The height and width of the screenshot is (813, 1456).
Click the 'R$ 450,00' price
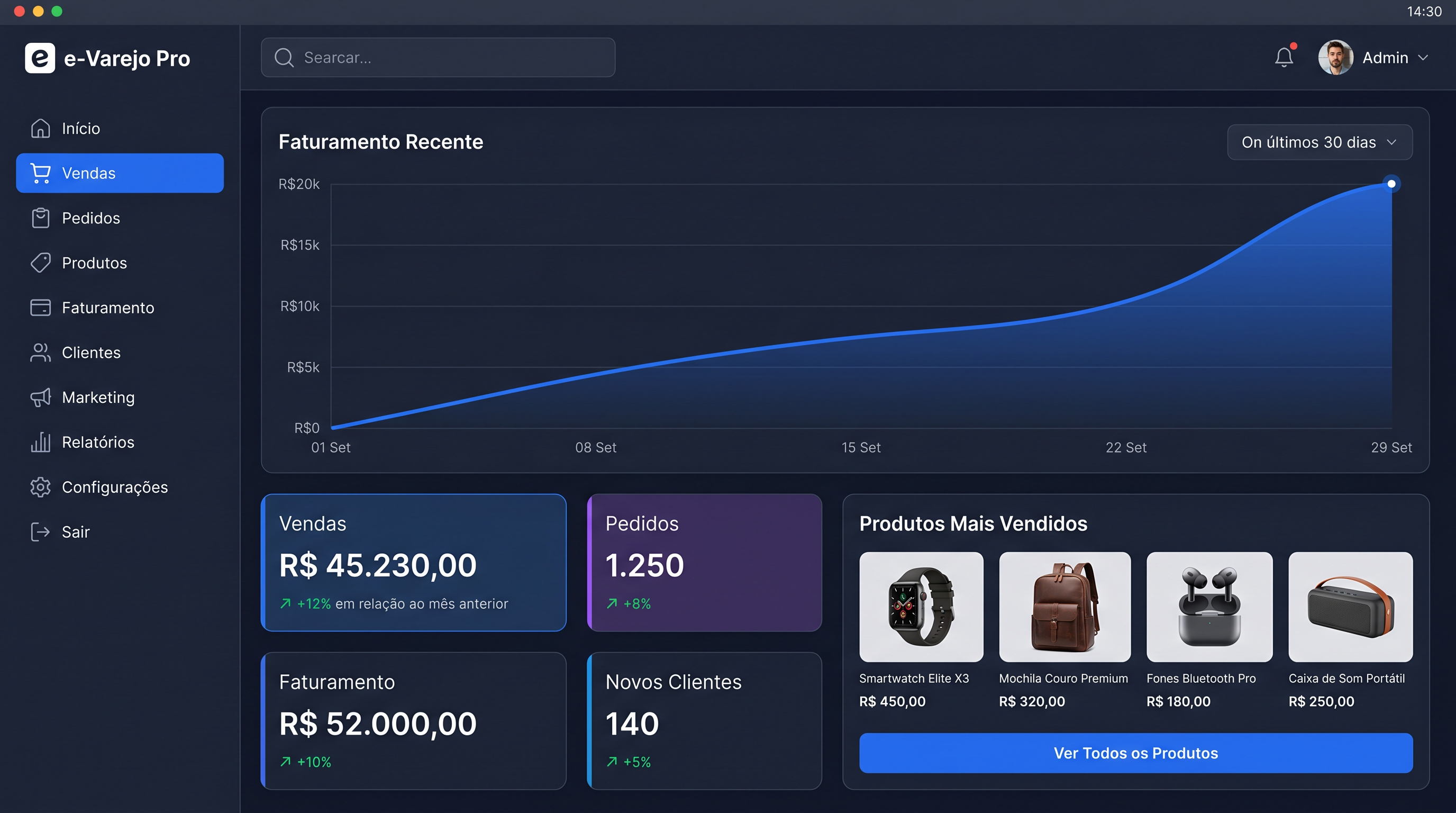[x=893, y=701]
